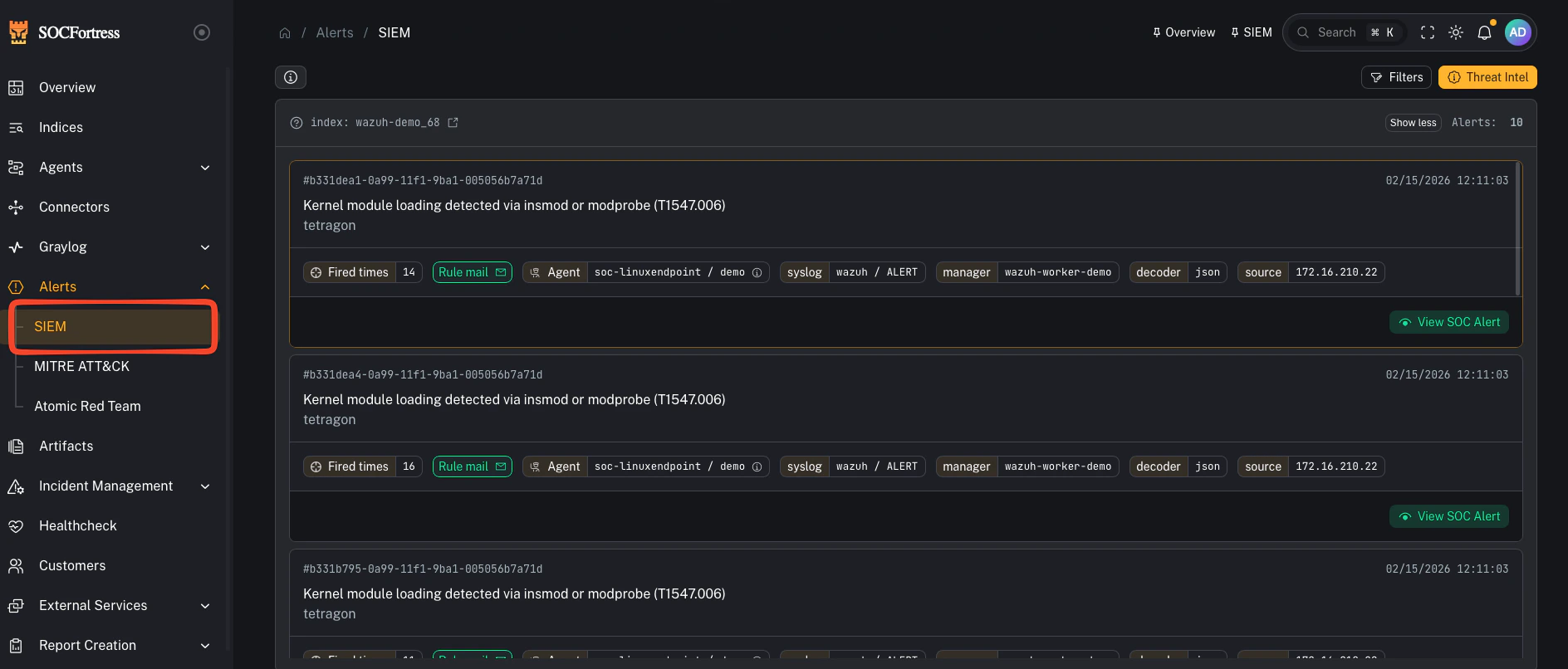Open Indices in the sidebar
The image size is (1568, 669).
click(x=61, y=127)
